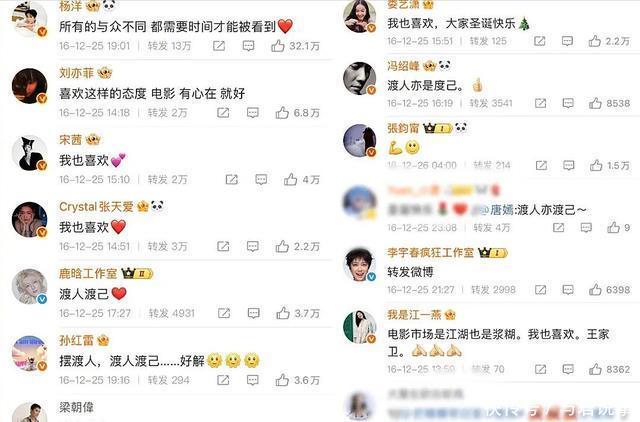Open 梁朝伟's username at bottom
640x422 pixels.
[x=77, y=407]
